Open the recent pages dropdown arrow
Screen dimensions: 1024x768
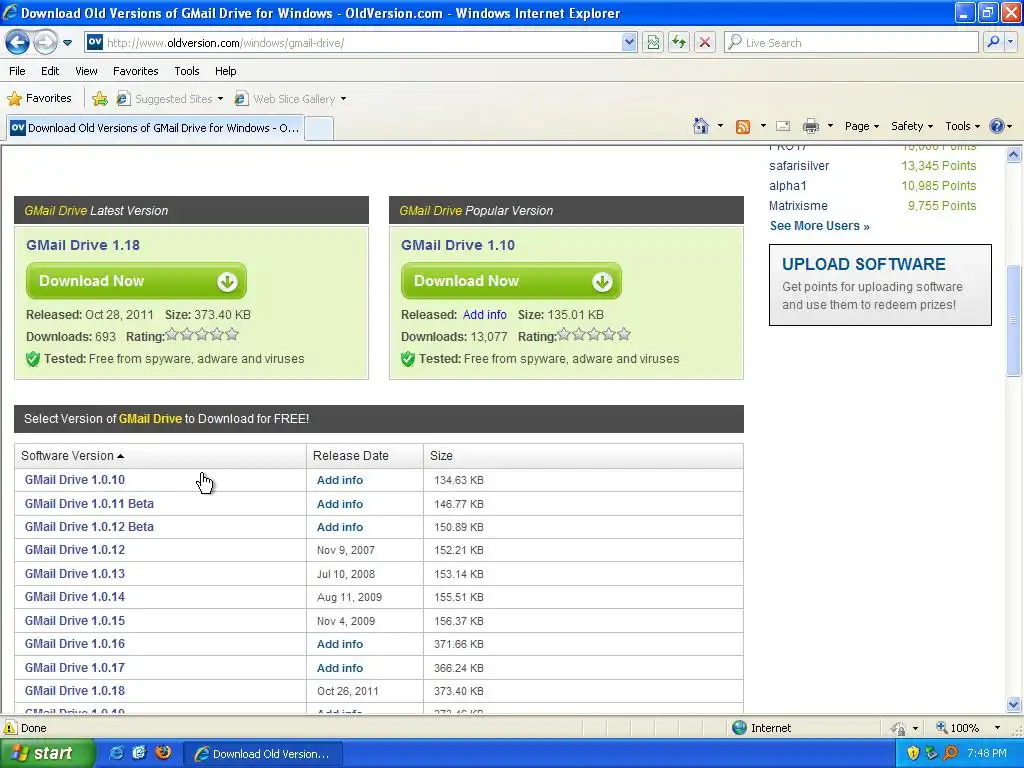pyautogui.click(x=67, y=43)
